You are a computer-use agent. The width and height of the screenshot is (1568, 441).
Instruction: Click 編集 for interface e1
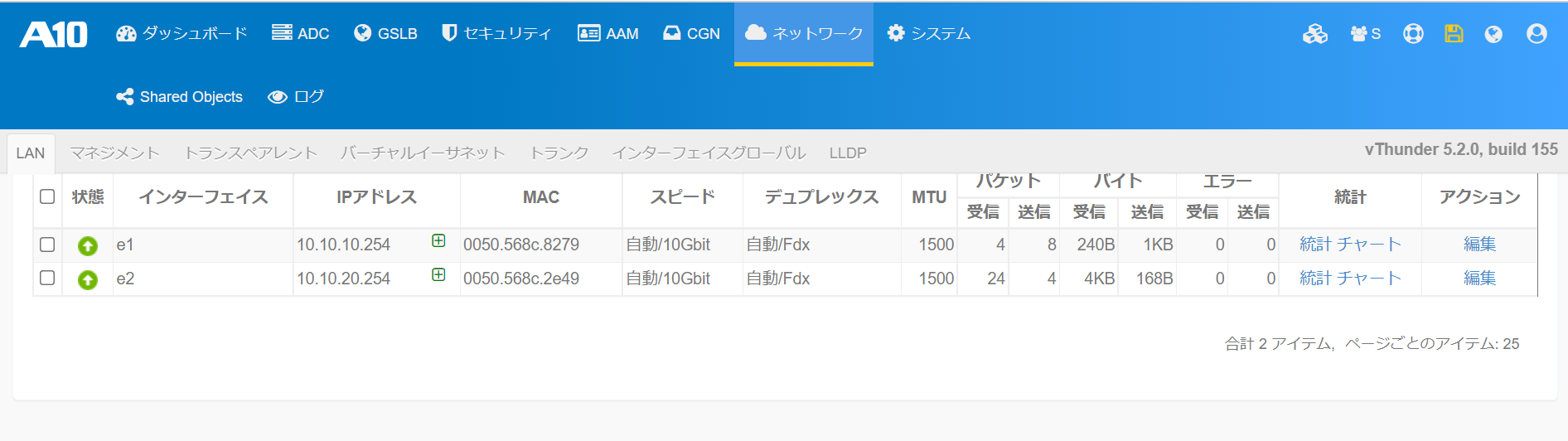(x=1479, y=245)
